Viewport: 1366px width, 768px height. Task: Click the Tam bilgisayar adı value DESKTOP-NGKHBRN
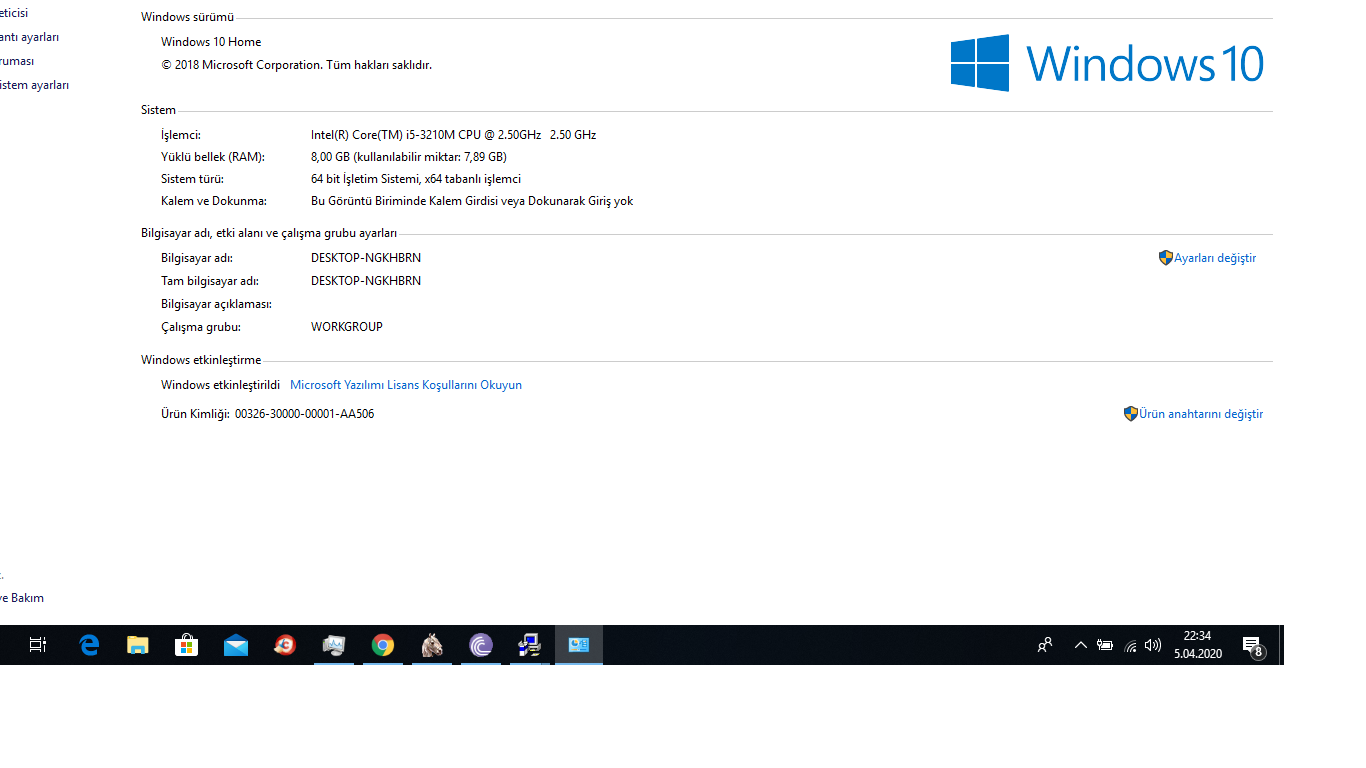[366, 281]
